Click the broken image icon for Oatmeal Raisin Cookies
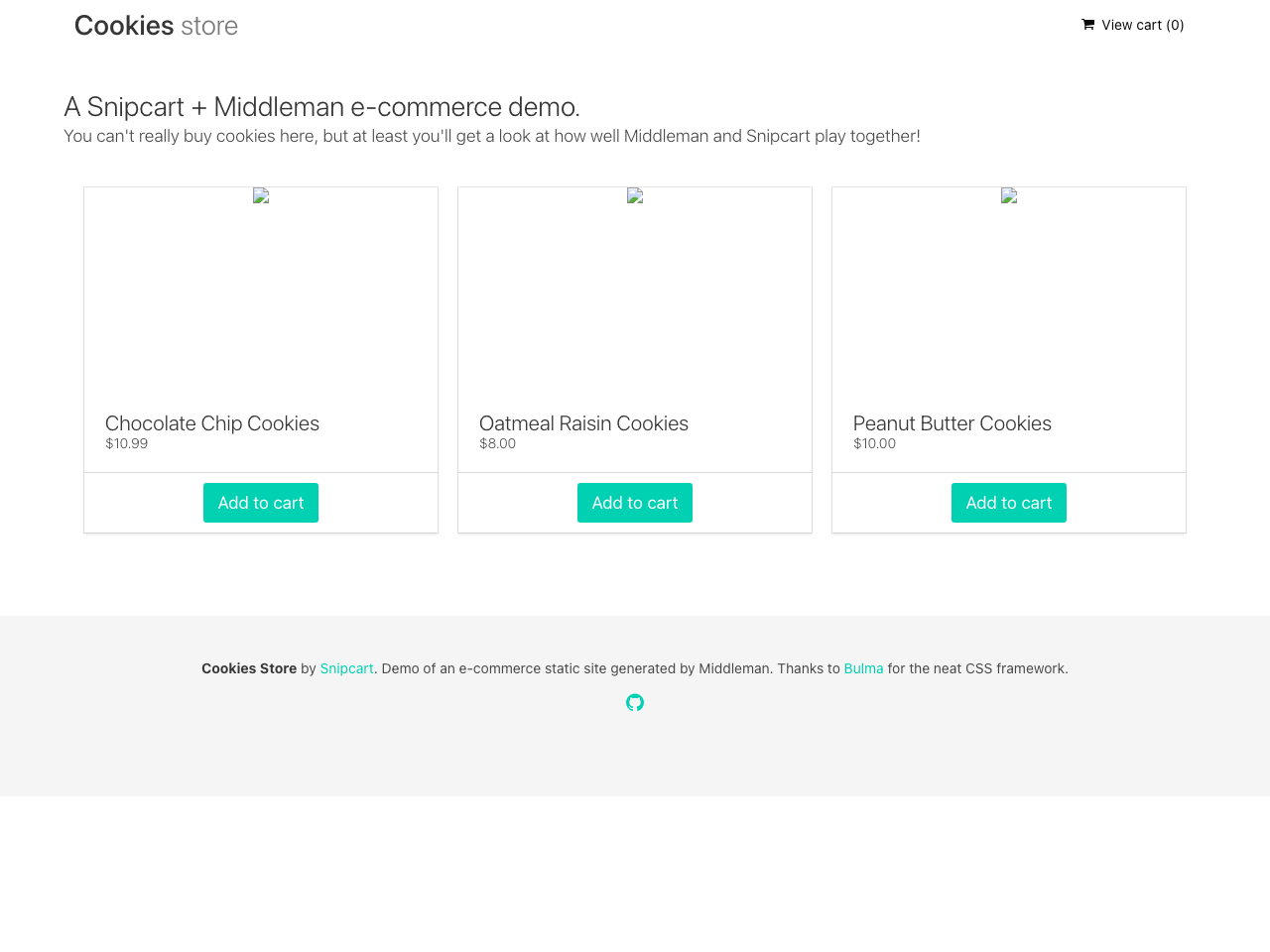The image size is (1270, 952). tap(635, 194)
